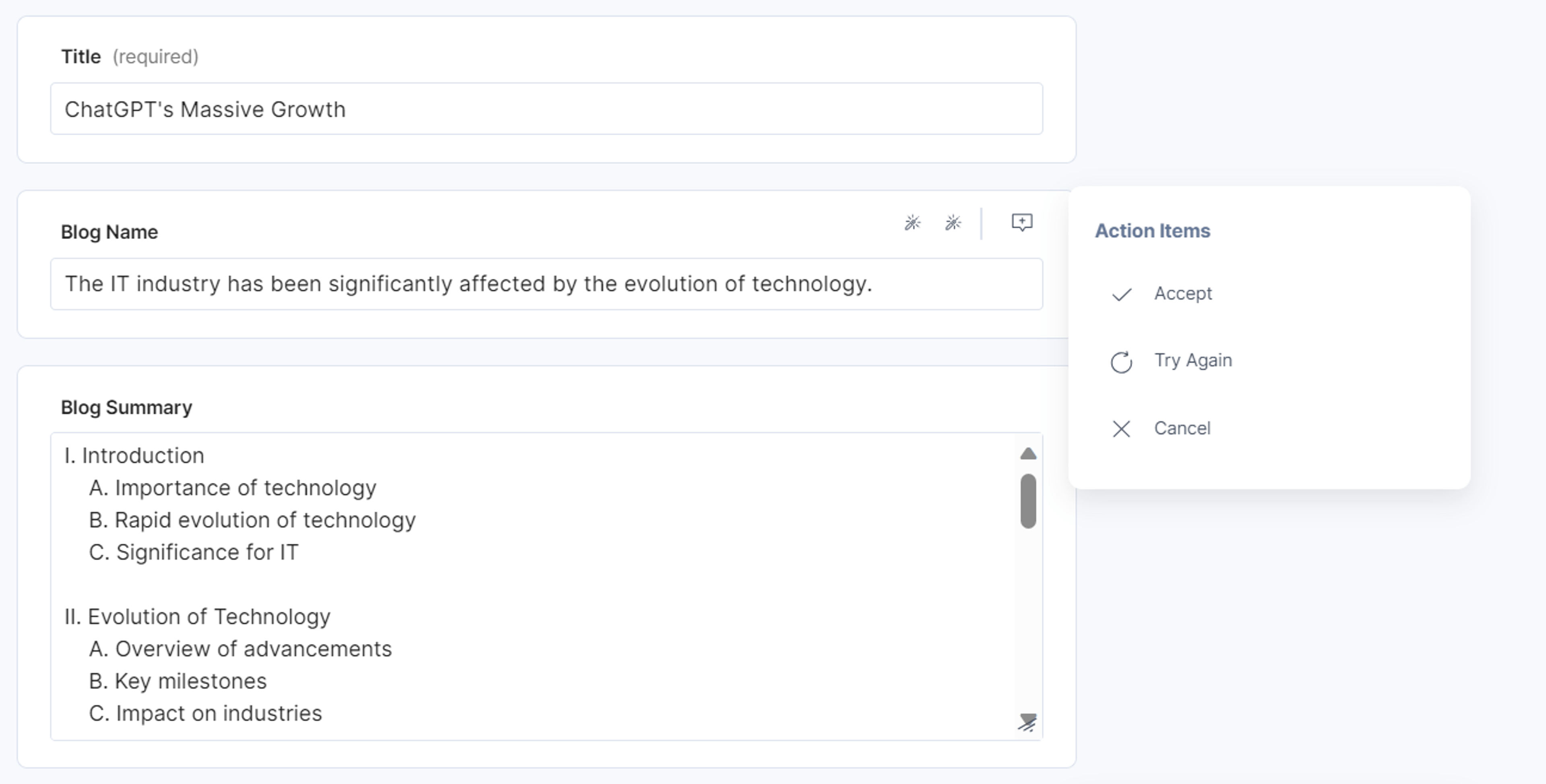Image resolution: width=1546 pixels, height=784 pixels.
Task: Click the 'Blog Summary' field label
Action: (x=127, y=407)
